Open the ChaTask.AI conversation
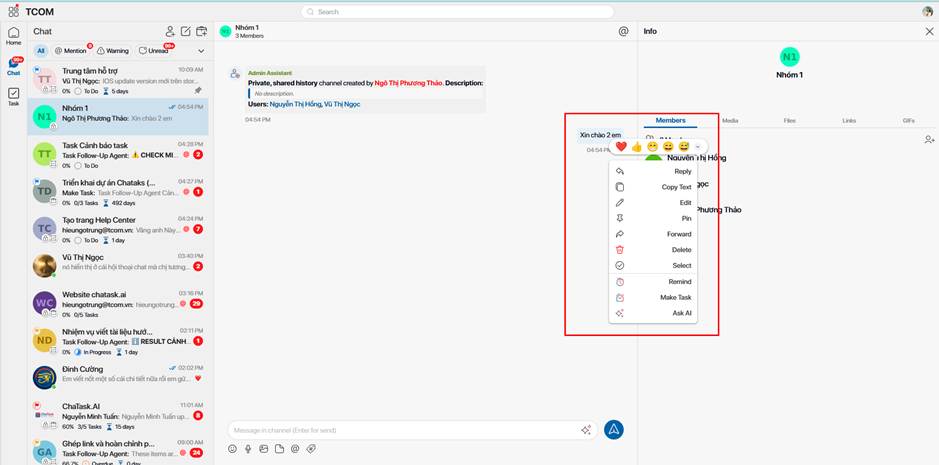 [120, 416]
